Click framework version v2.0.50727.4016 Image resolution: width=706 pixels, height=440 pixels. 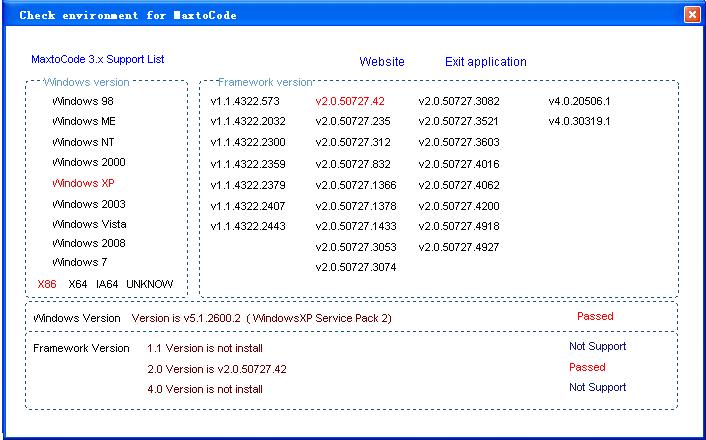click(x=459, y=164)
